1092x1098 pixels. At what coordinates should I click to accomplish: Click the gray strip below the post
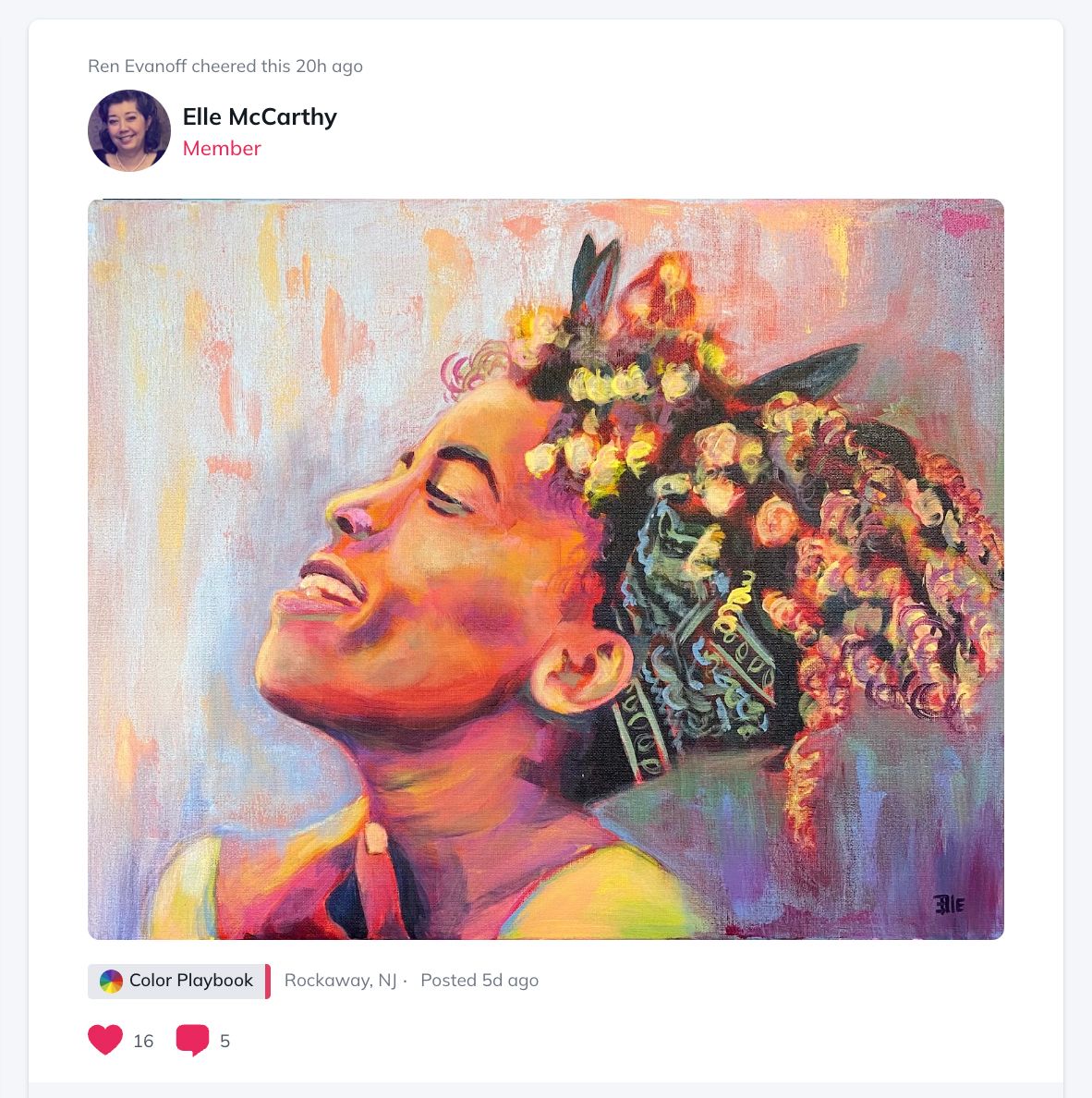(x=545, y=1090)
